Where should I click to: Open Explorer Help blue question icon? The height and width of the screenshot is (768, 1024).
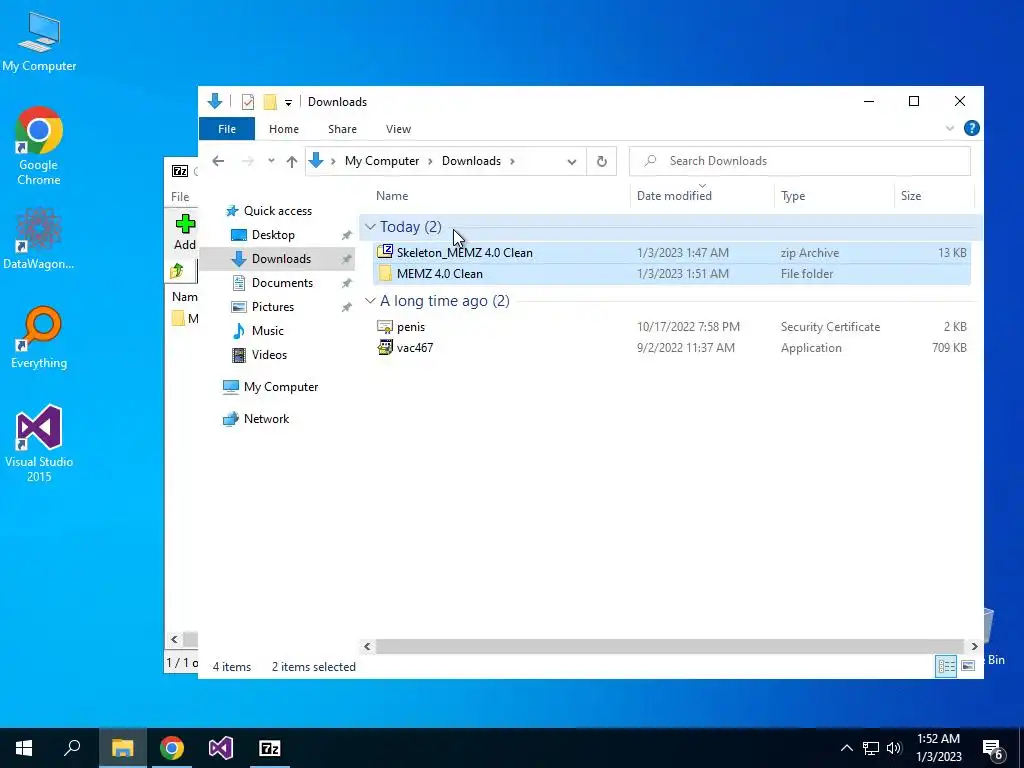971,129
